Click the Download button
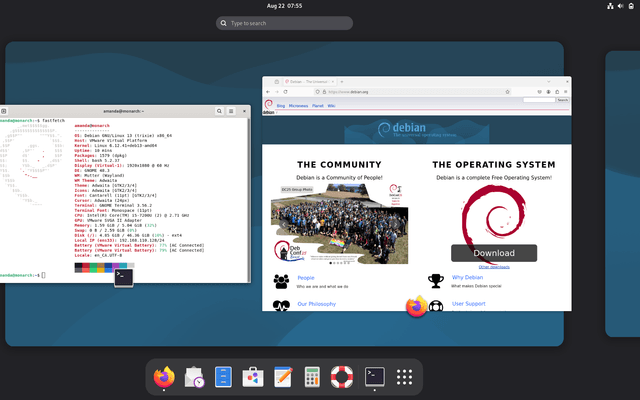This screenshot has height=400, width=640. pyautogui.click(x=494, y=253)
